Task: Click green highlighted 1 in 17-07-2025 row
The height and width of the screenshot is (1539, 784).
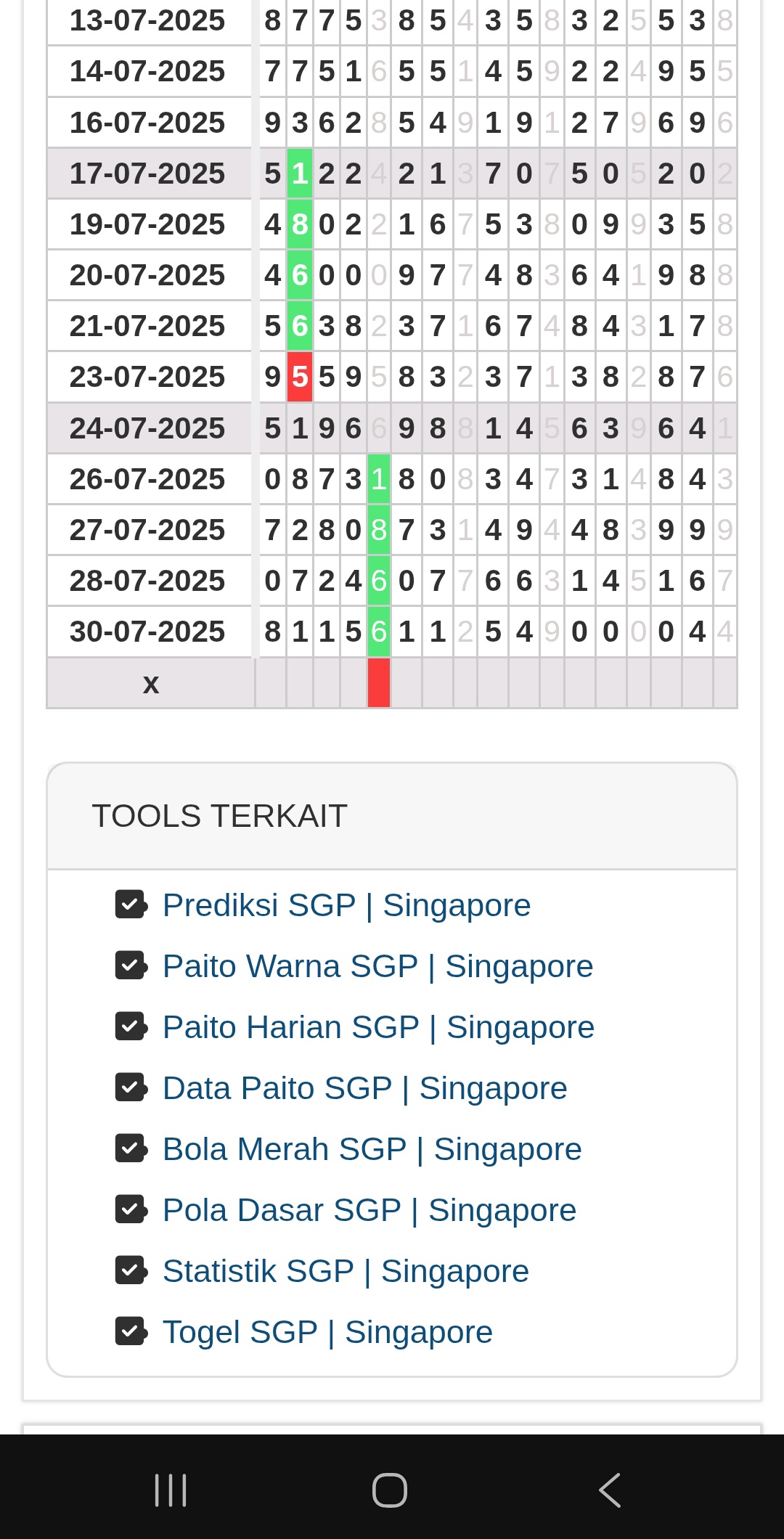Action: (x=300, y=174)
